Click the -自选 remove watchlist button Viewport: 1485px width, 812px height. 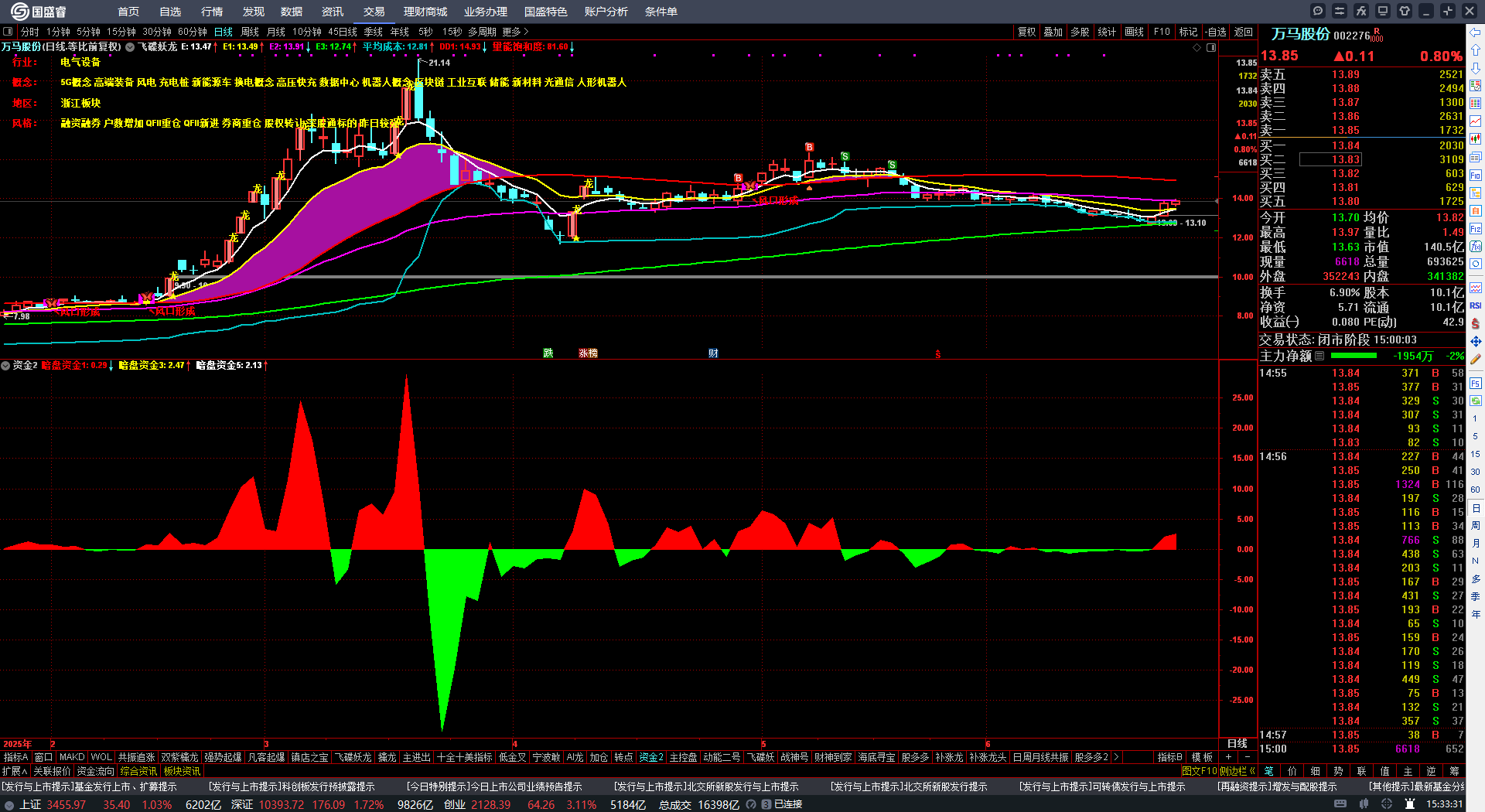point(1215,32)
